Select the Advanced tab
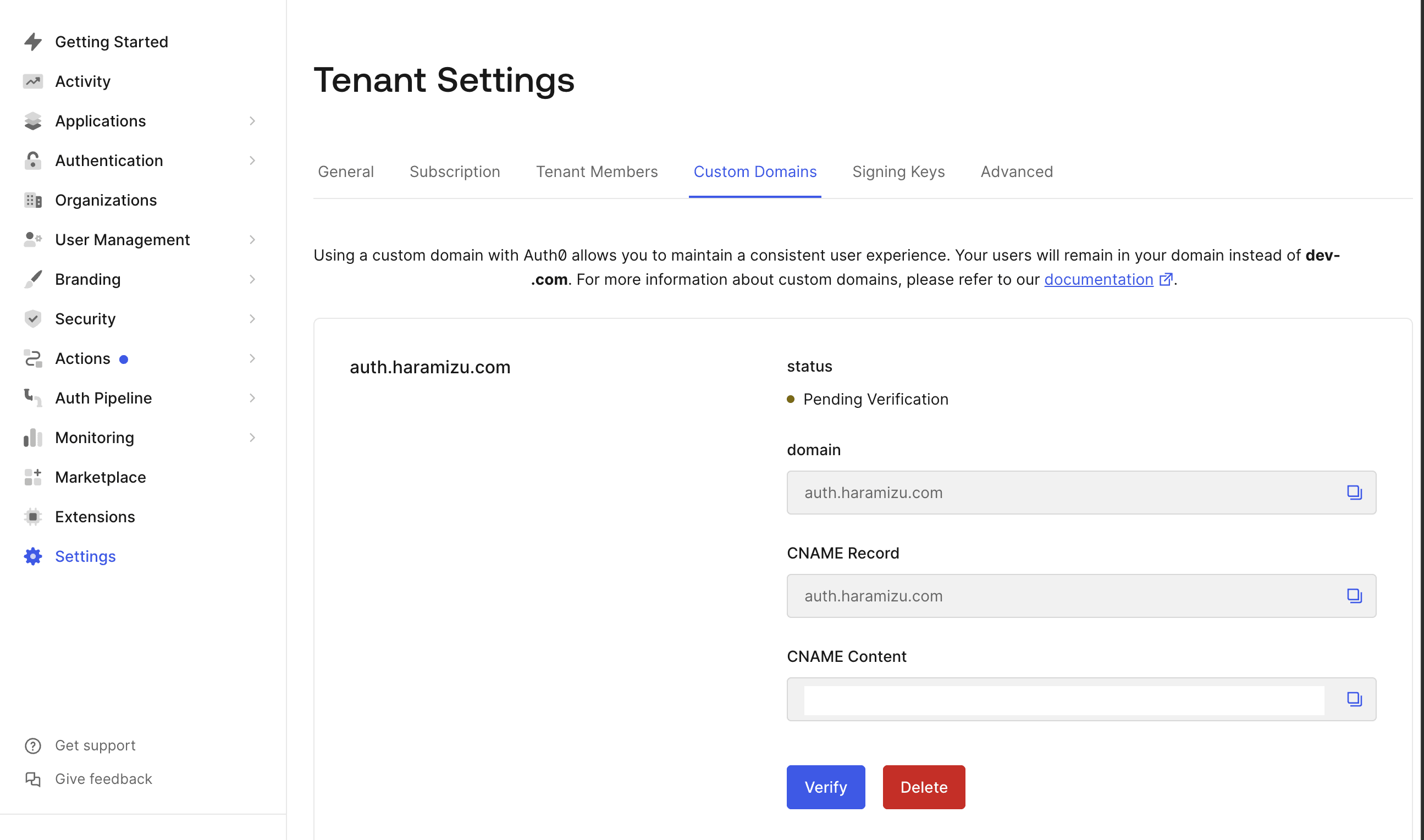This screenshot has height=840, width=1424. click(x=1017, y=172)
